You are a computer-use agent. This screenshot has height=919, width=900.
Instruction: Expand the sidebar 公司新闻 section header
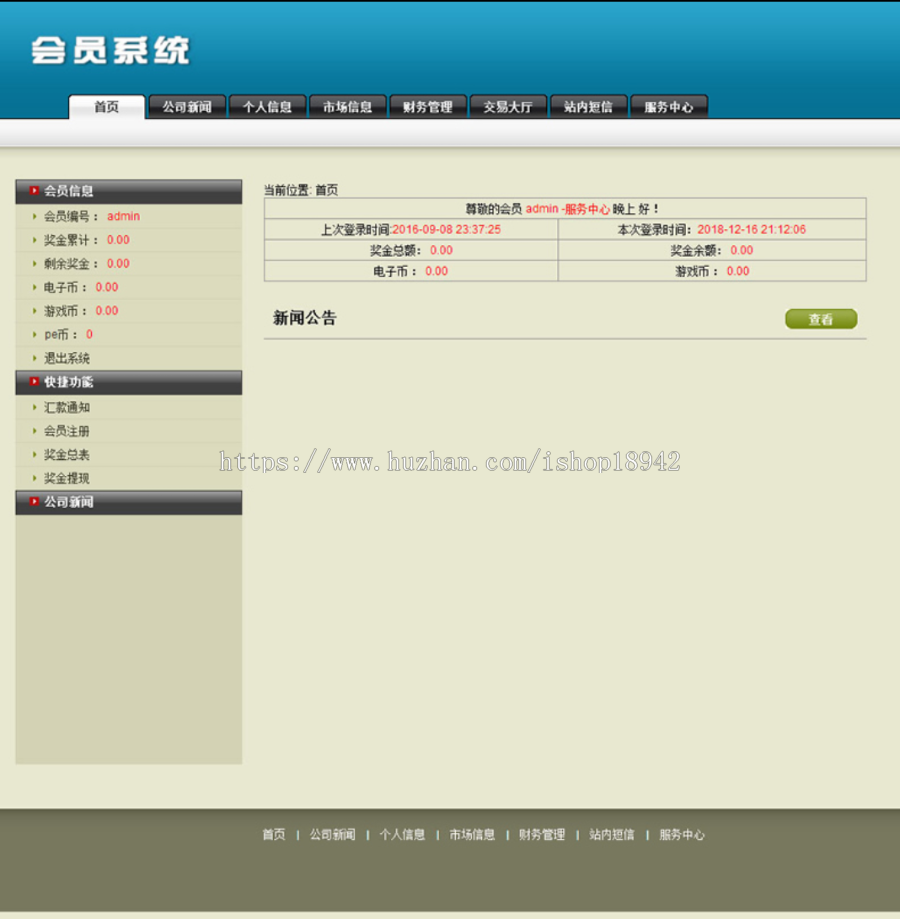tap(129, 502)
